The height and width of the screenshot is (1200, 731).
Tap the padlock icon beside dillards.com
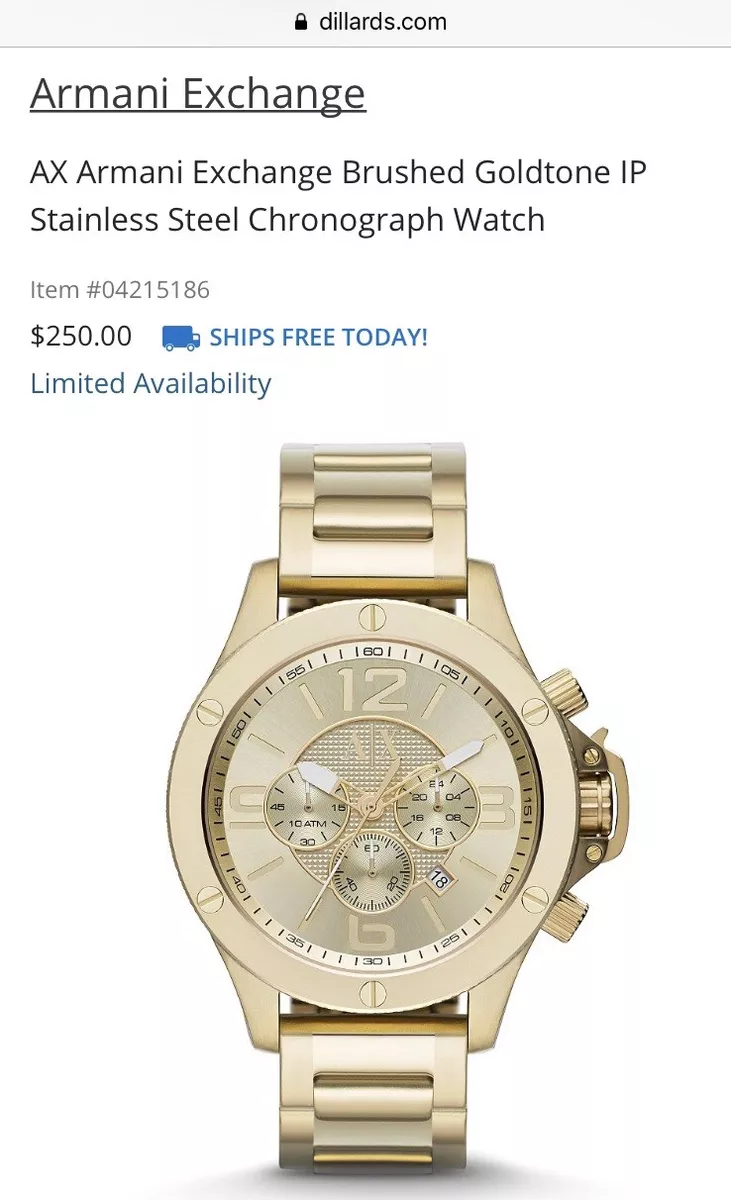[301, 22]
